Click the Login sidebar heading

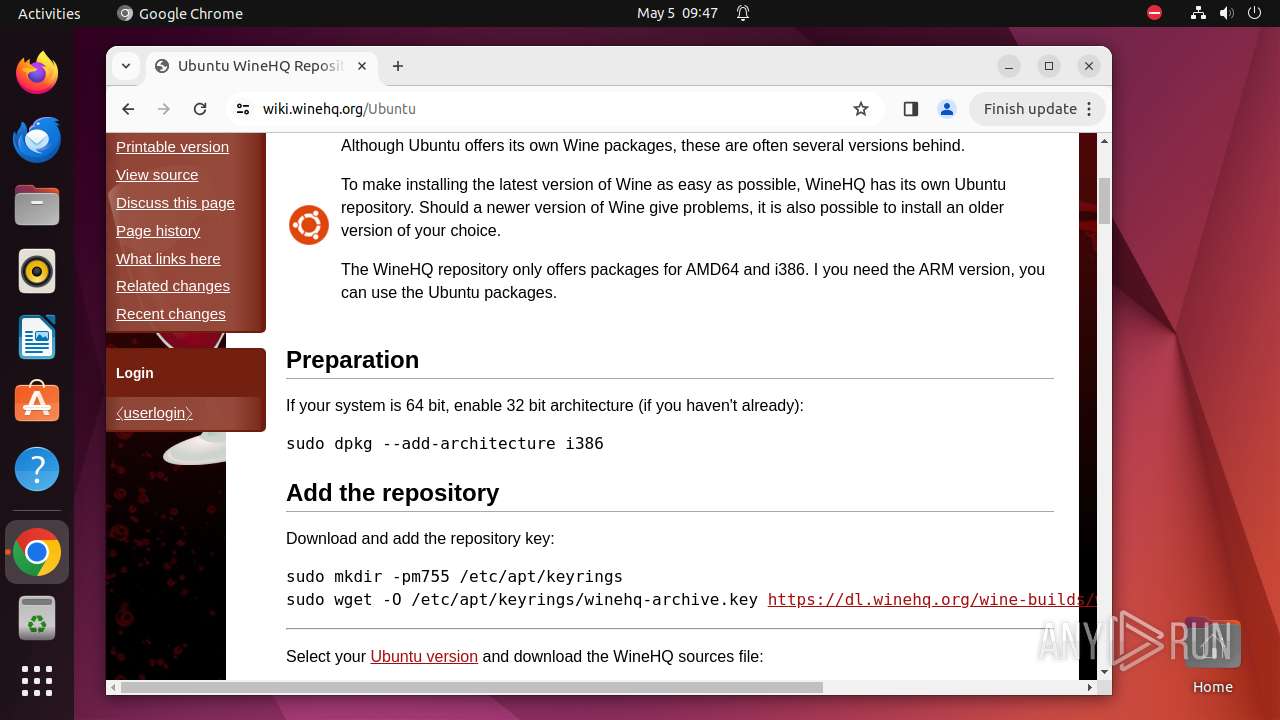135,373
